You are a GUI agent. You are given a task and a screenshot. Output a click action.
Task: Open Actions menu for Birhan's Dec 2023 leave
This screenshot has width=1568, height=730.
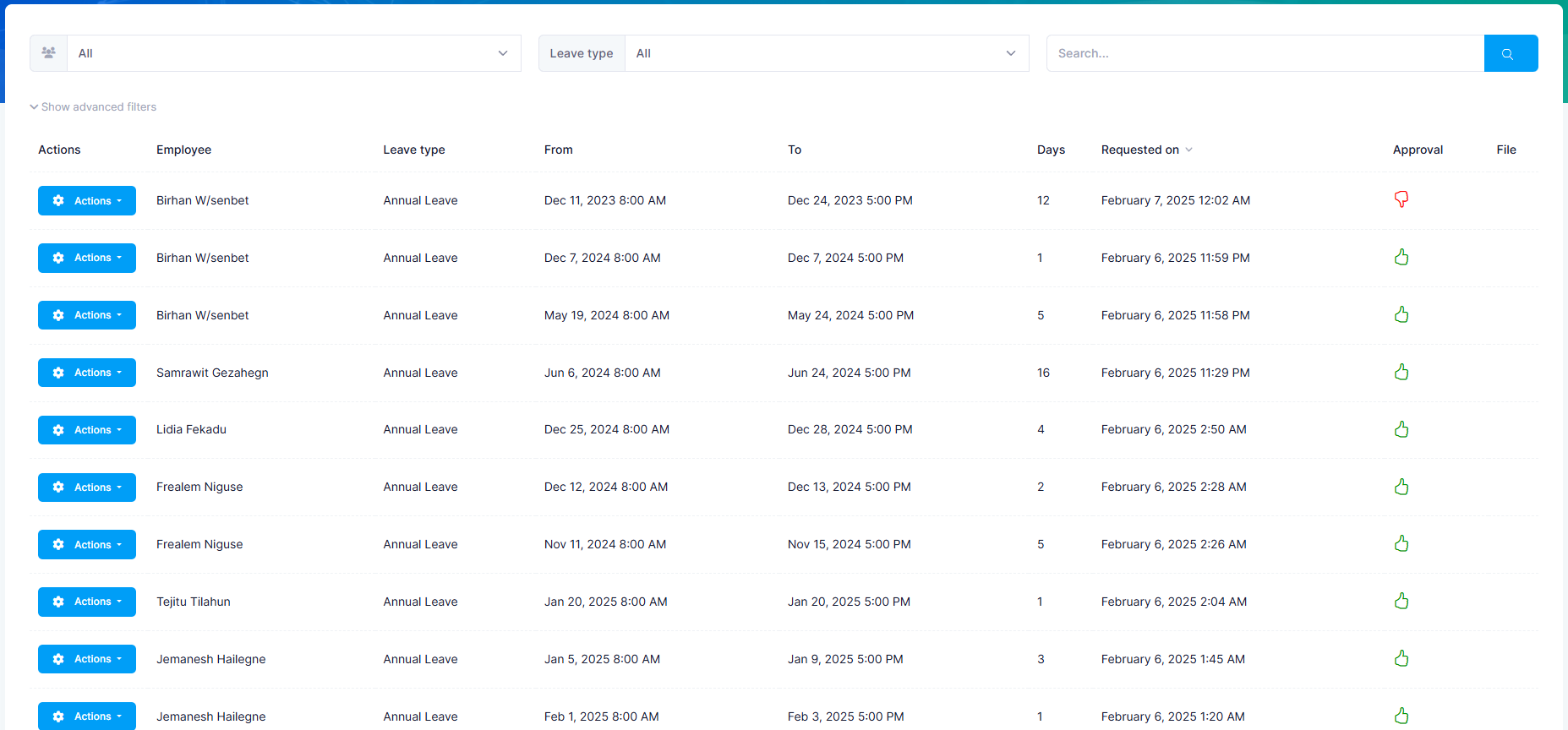[x=87, y=201]
